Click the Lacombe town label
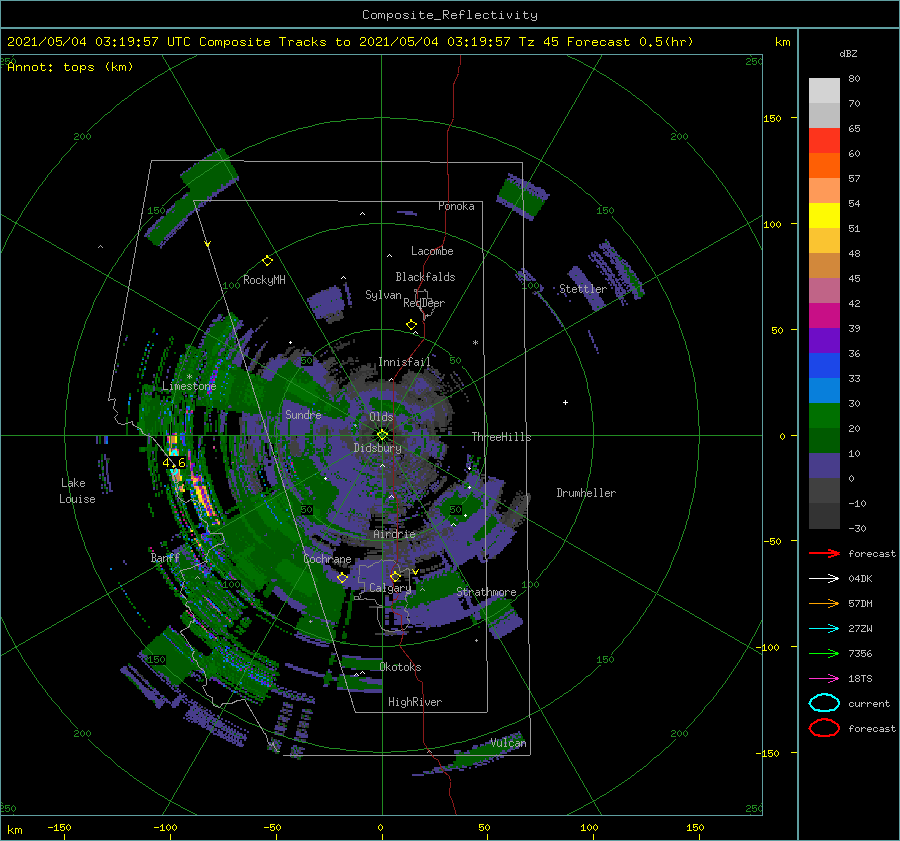The width and height of the screenshot is (900, 841). pyautogui.click(x=432, y=251)
